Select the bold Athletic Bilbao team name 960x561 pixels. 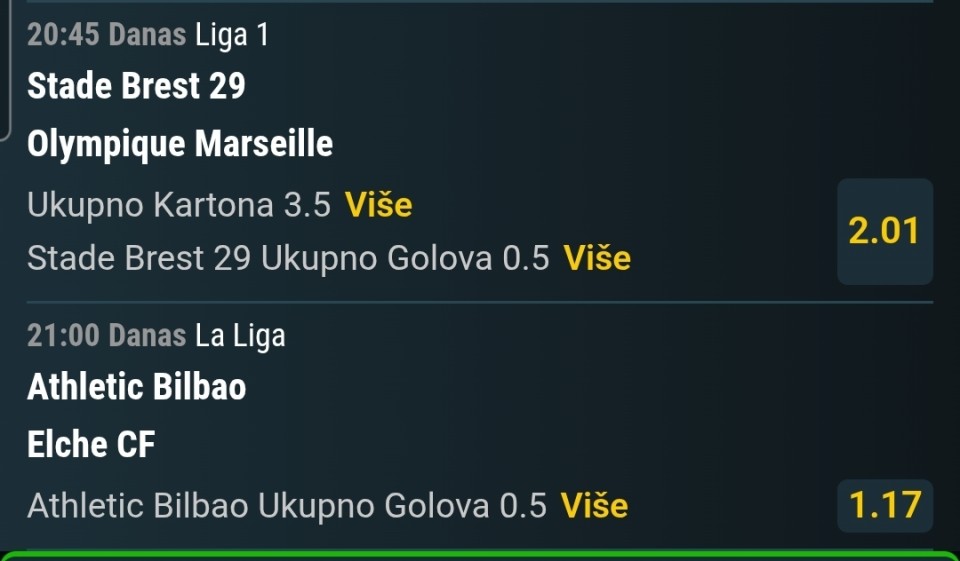(x=137, y=386)
